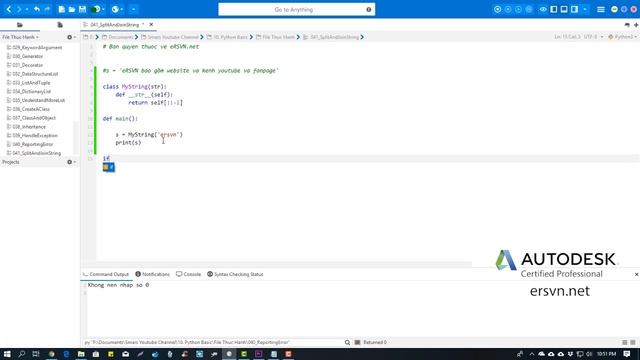Toggle the left side pane visibility
640x360 pixels.
point(553,9)
